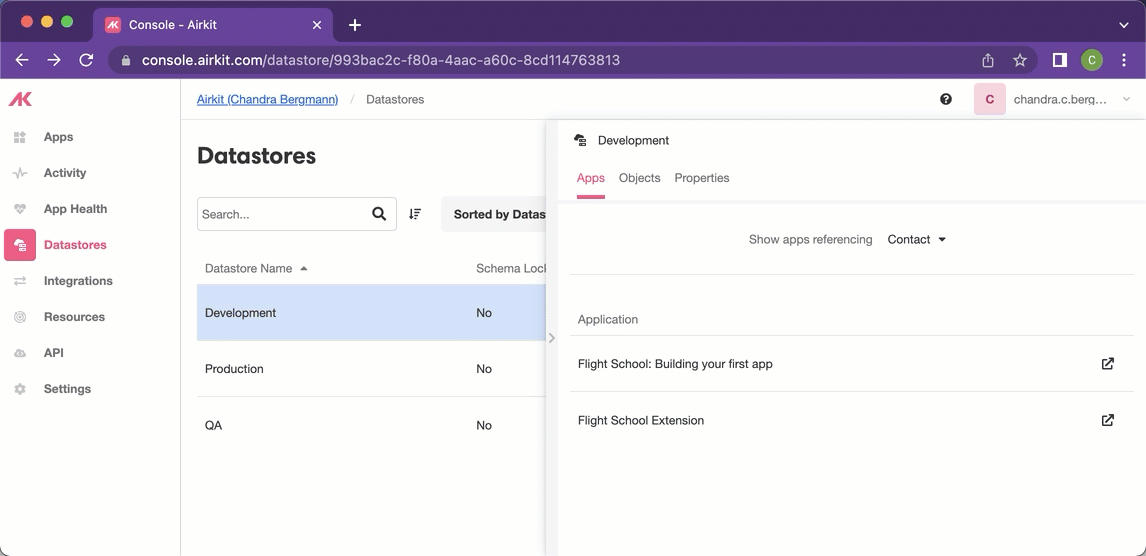Viewport: 1146px width, 556px height.
Task: Bookmark this page with star icon
Action: click(1020, 60)
